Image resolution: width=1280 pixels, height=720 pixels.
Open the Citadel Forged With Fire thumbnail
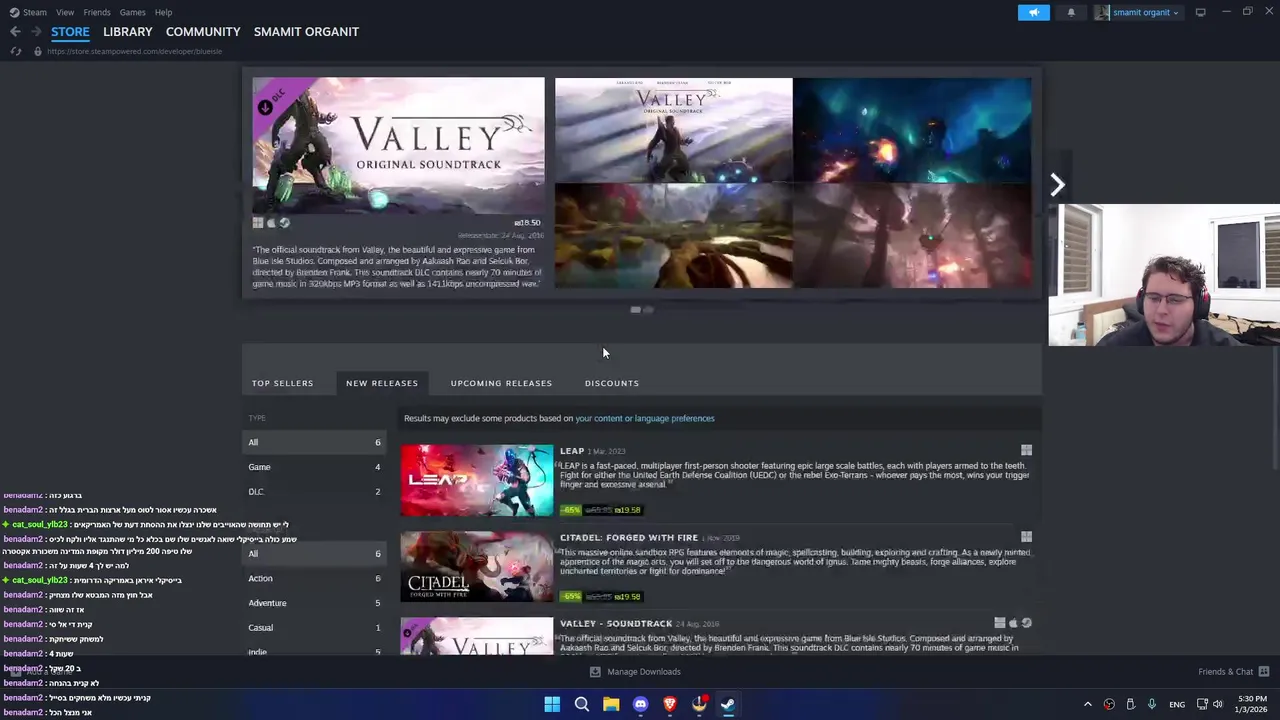(x=477, y=567)
